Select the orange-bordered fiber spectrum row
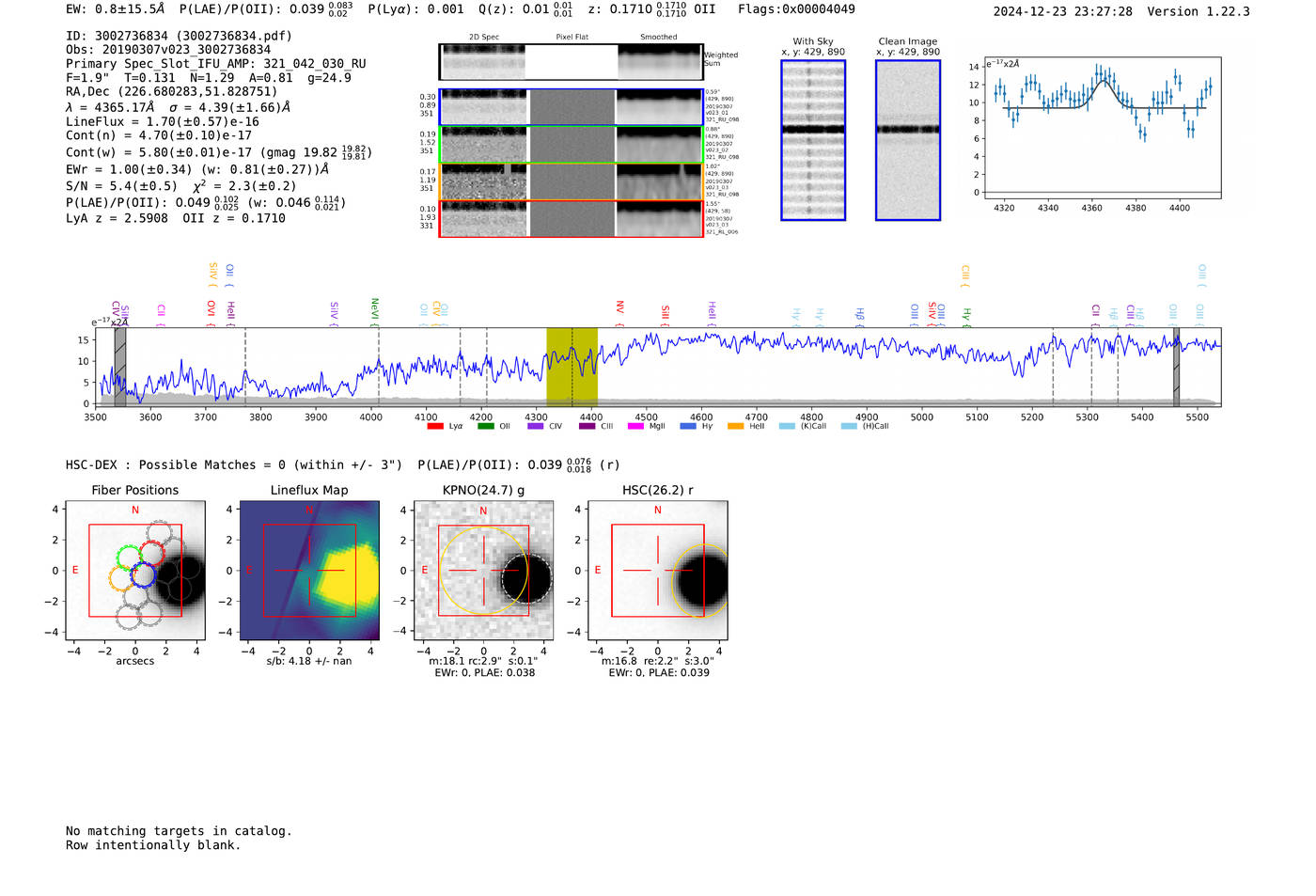 point(571,181)
